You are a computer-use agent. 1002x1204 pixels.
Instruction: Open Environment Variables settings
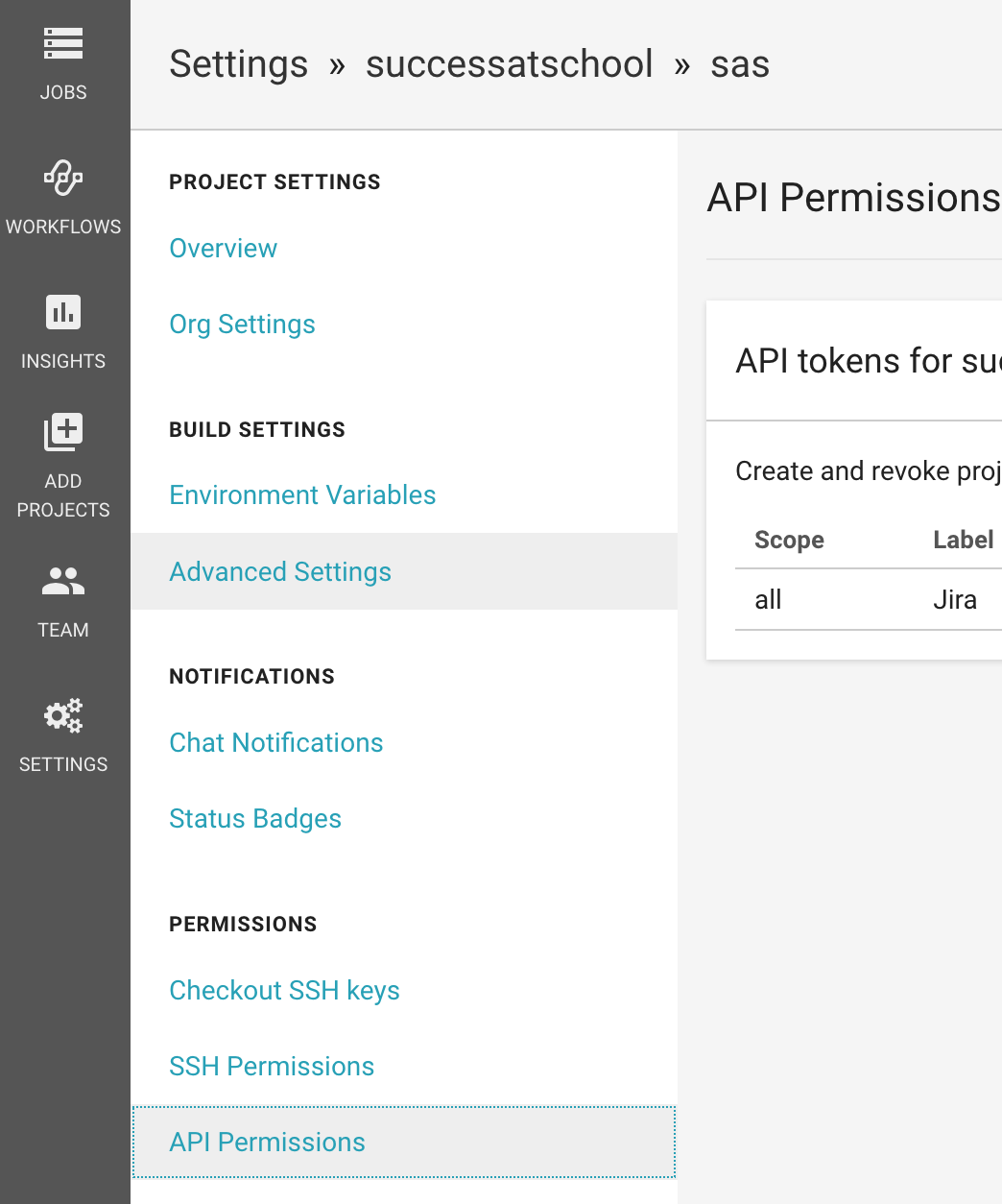[302, 495]
